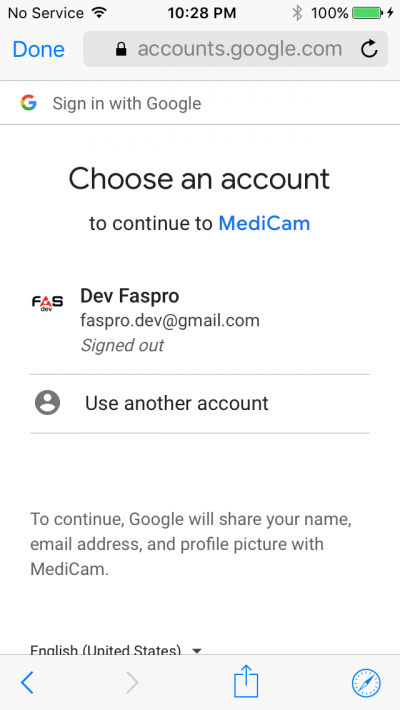Tap the Safari back arrow

pyautogui.click(x=27, y=682)
